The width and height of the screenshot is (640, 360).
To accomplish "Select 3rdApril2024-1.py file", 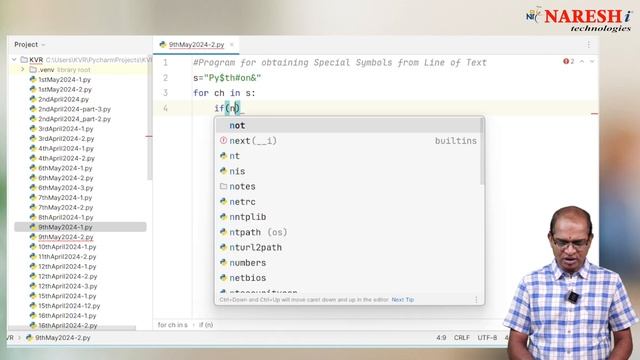I will 66,129.
